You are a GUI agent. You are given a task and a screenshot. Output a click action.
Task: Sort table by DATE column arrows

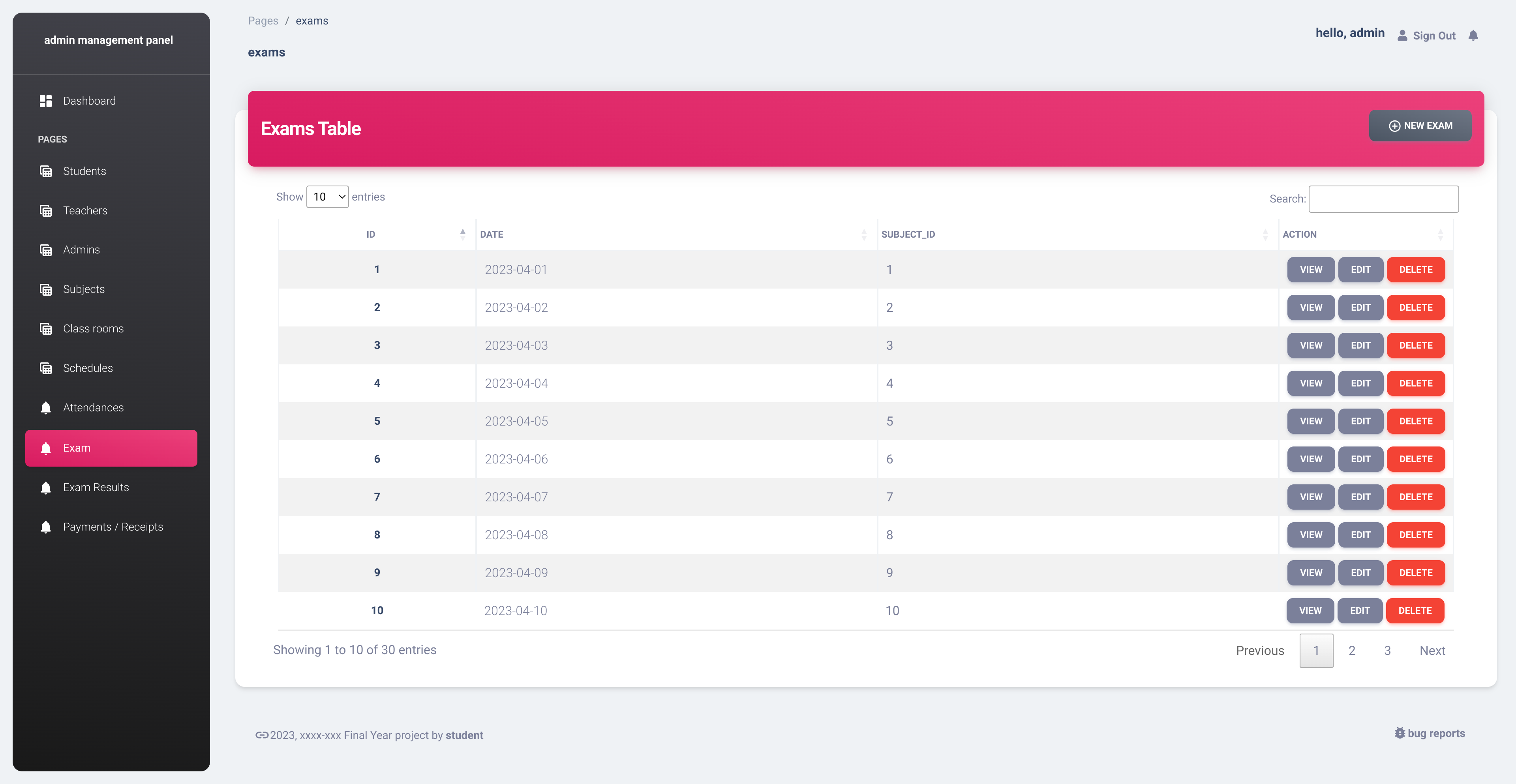click(x=863, y=234)
